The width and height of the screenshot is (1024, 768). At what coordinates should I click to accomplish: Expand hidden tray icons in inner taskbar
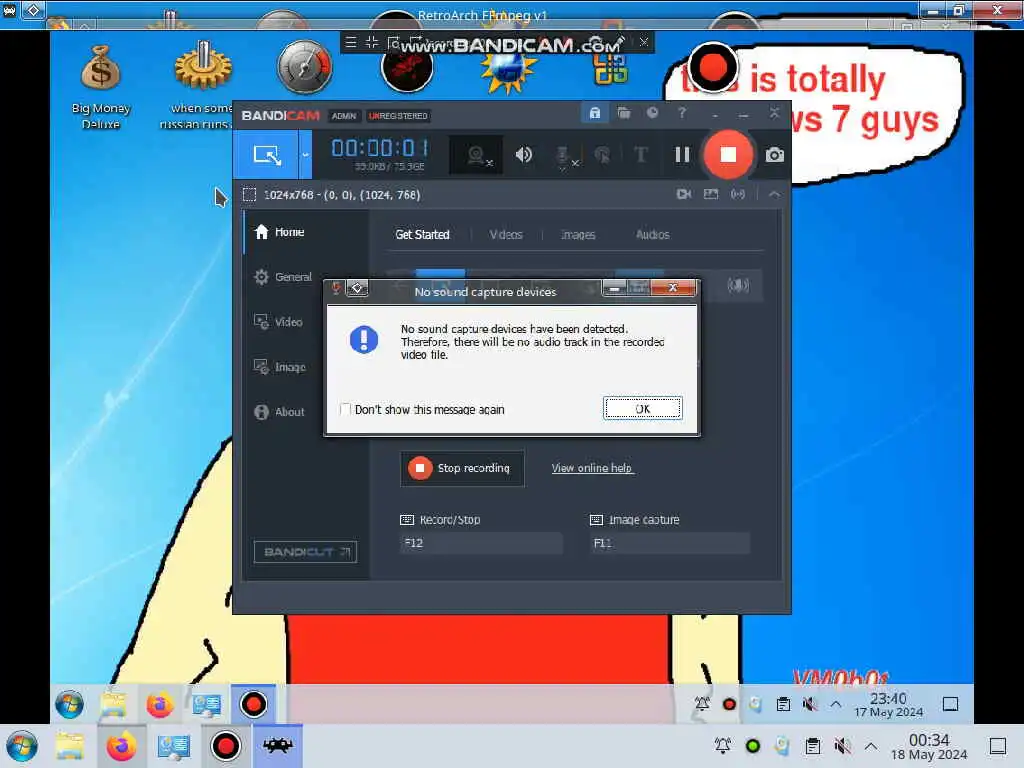click(x=835, y=704)
